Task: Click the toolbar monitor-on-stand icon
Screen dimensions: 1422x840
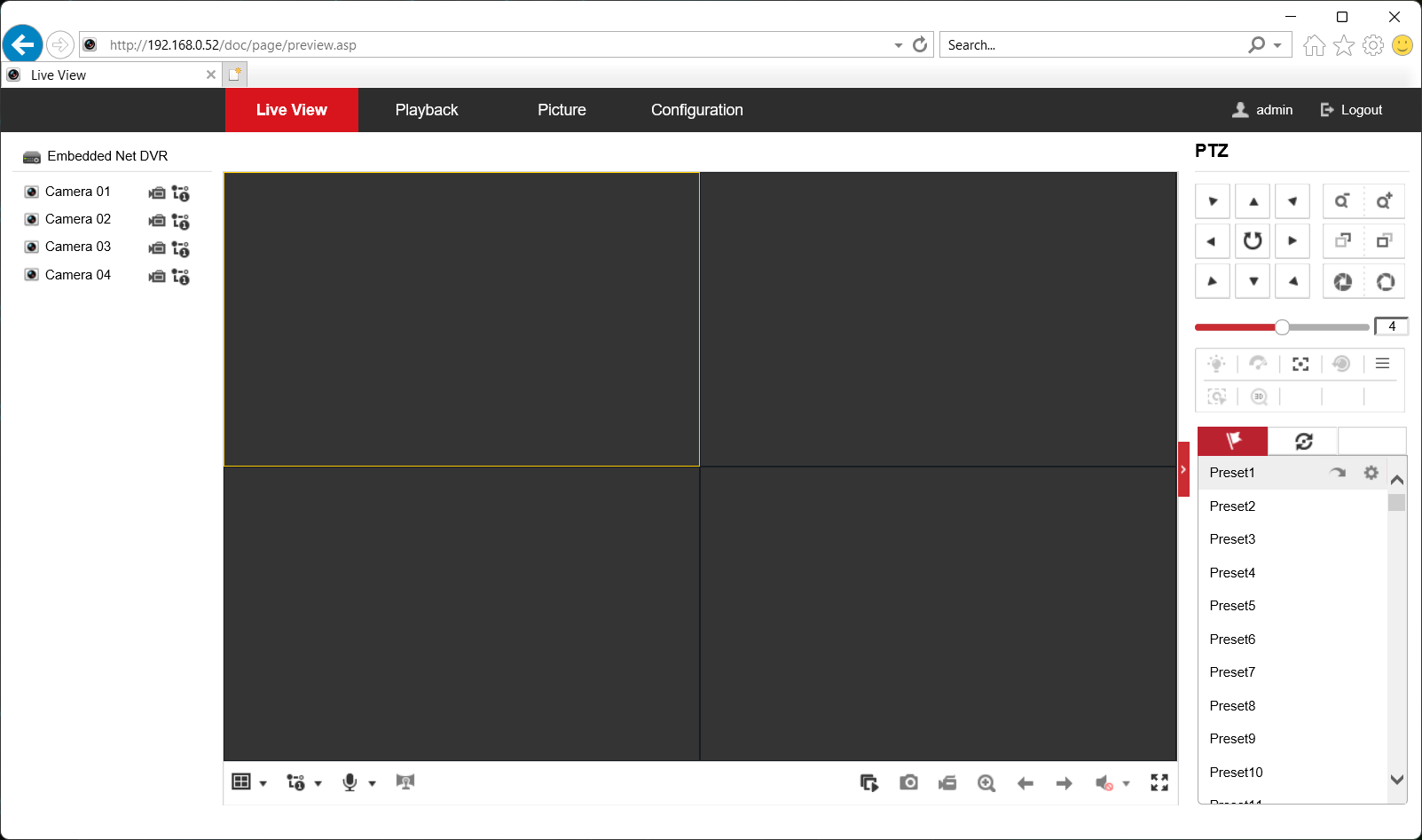Action: click(x=405, y=781)
